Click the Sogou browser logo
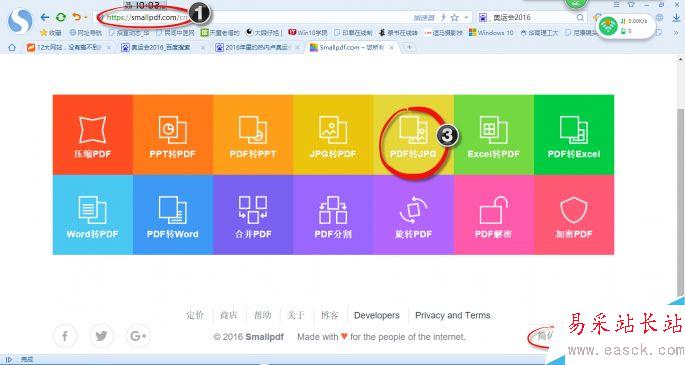Image resolution: width=685 pixels, height=365 pixels. pyautogui.click(x=20, y=20)
